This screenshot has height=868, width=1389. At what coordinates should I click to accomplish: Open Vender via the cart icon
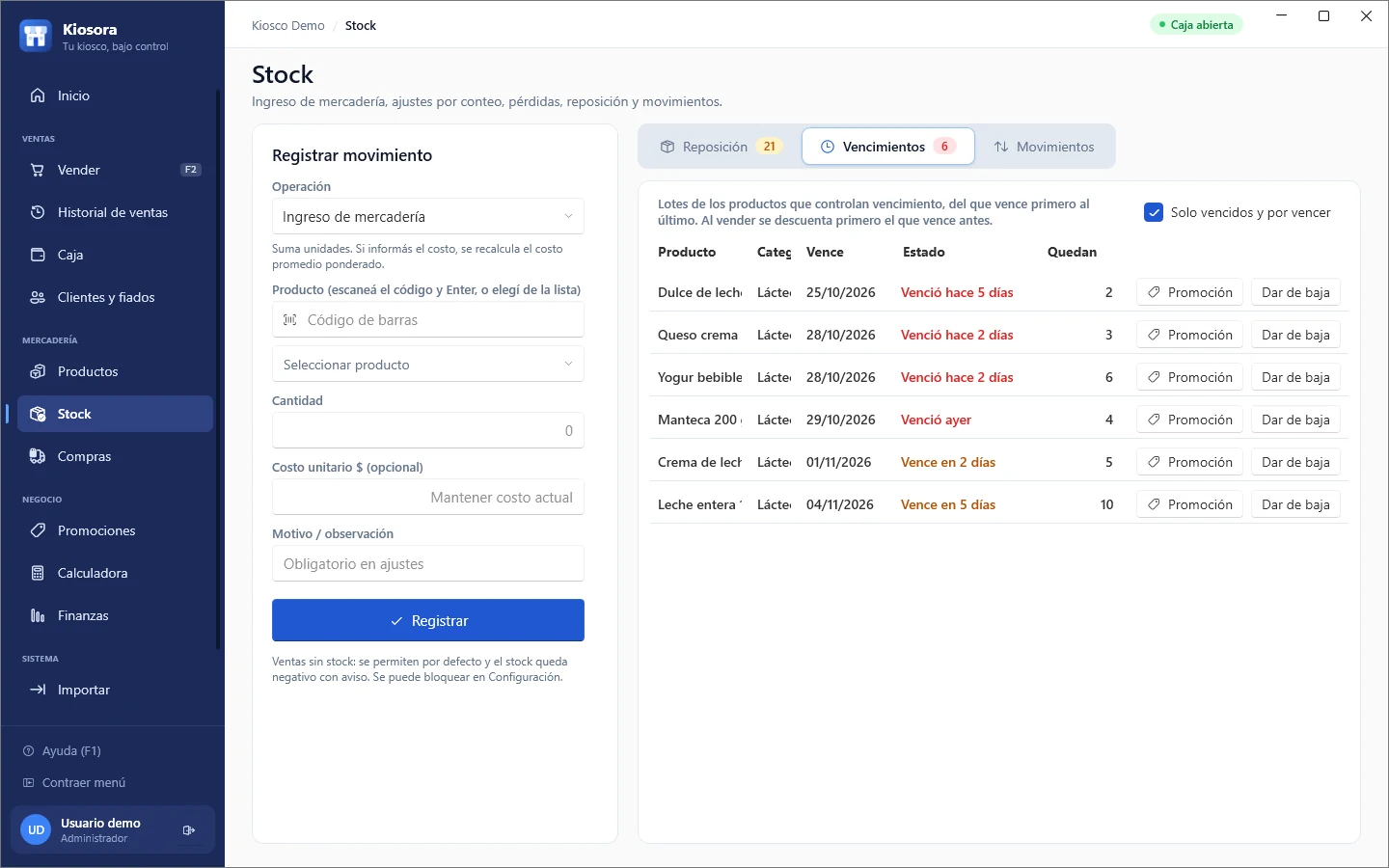point(38,170)
